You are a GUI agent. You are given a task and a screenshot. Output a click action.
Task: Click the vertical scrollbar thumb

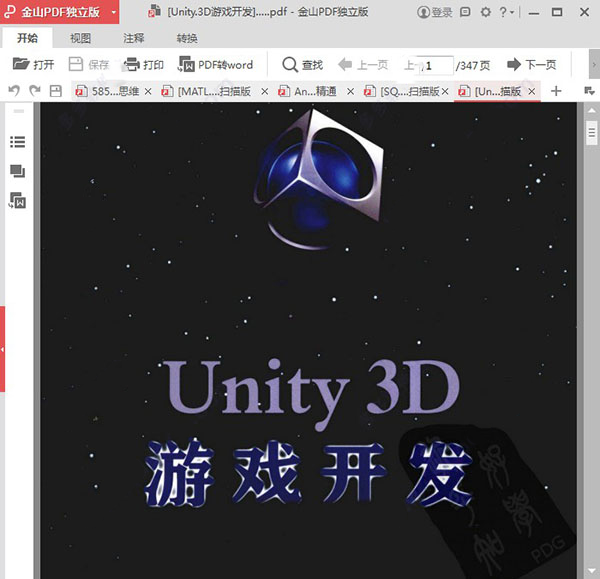[x=592, y=132]
